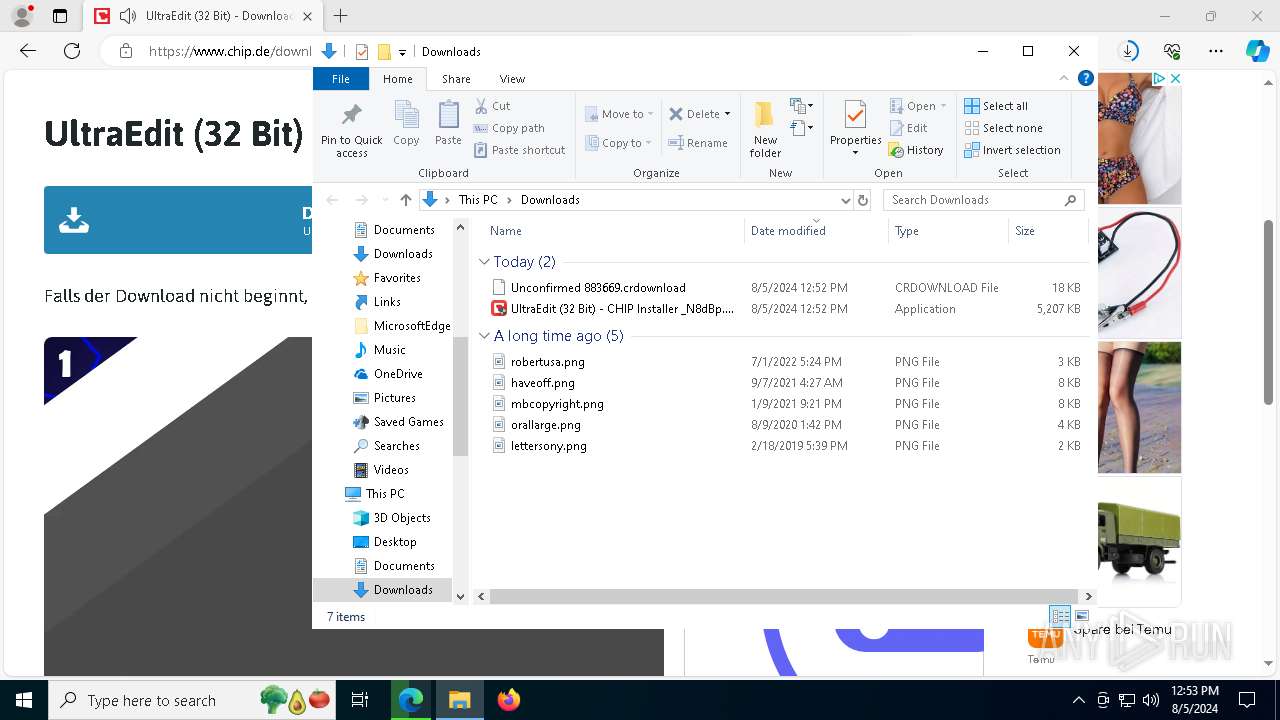
Task: Open the Windows Start menu
Action: point(24,700)
